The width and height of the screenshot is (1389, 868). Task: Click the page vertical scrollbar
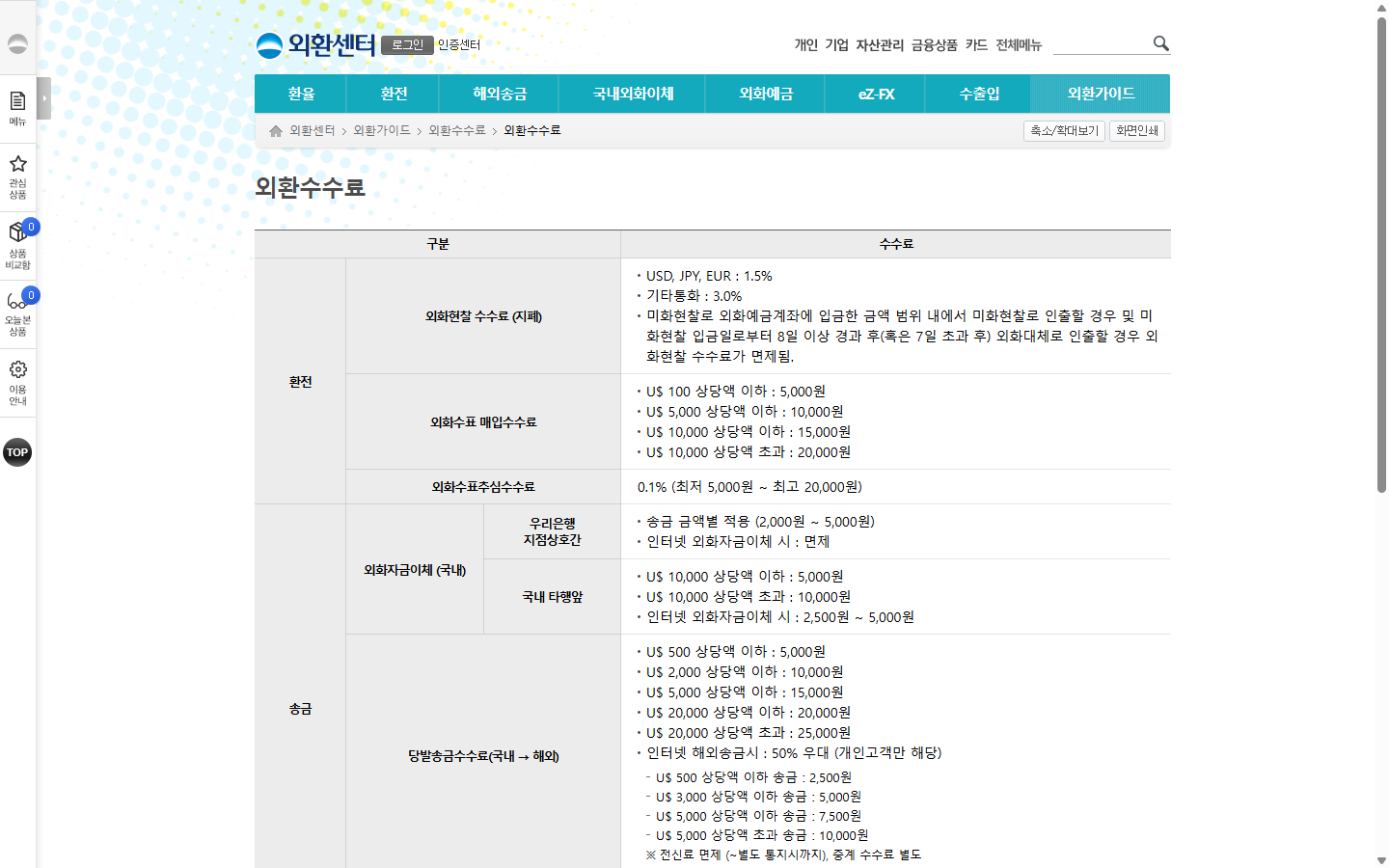pos(1381,256)
